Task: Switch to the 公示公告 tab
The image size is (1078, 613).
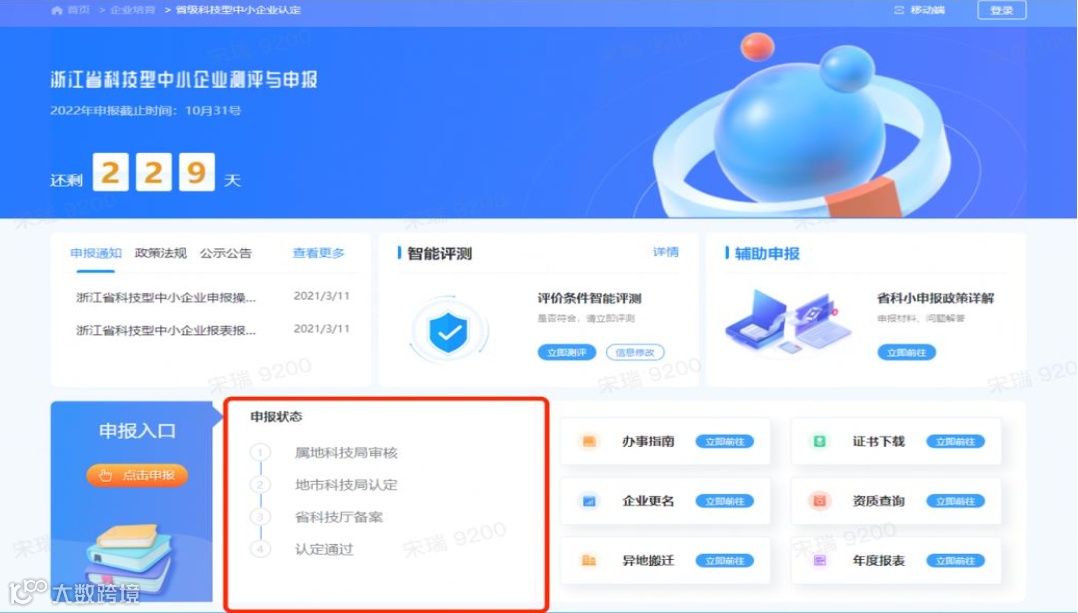Action: 226,253
